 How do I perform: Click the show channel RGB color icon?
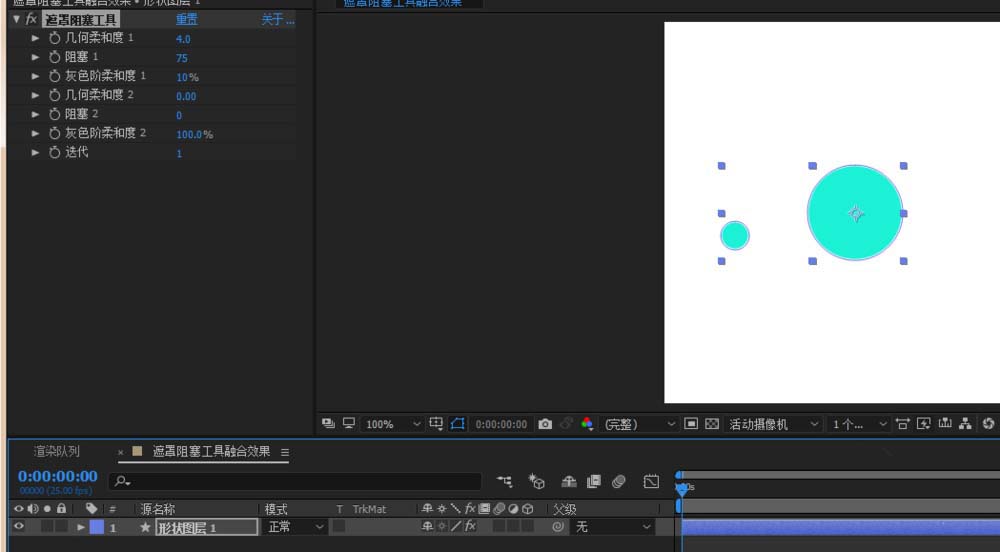[x=588, y=424]
